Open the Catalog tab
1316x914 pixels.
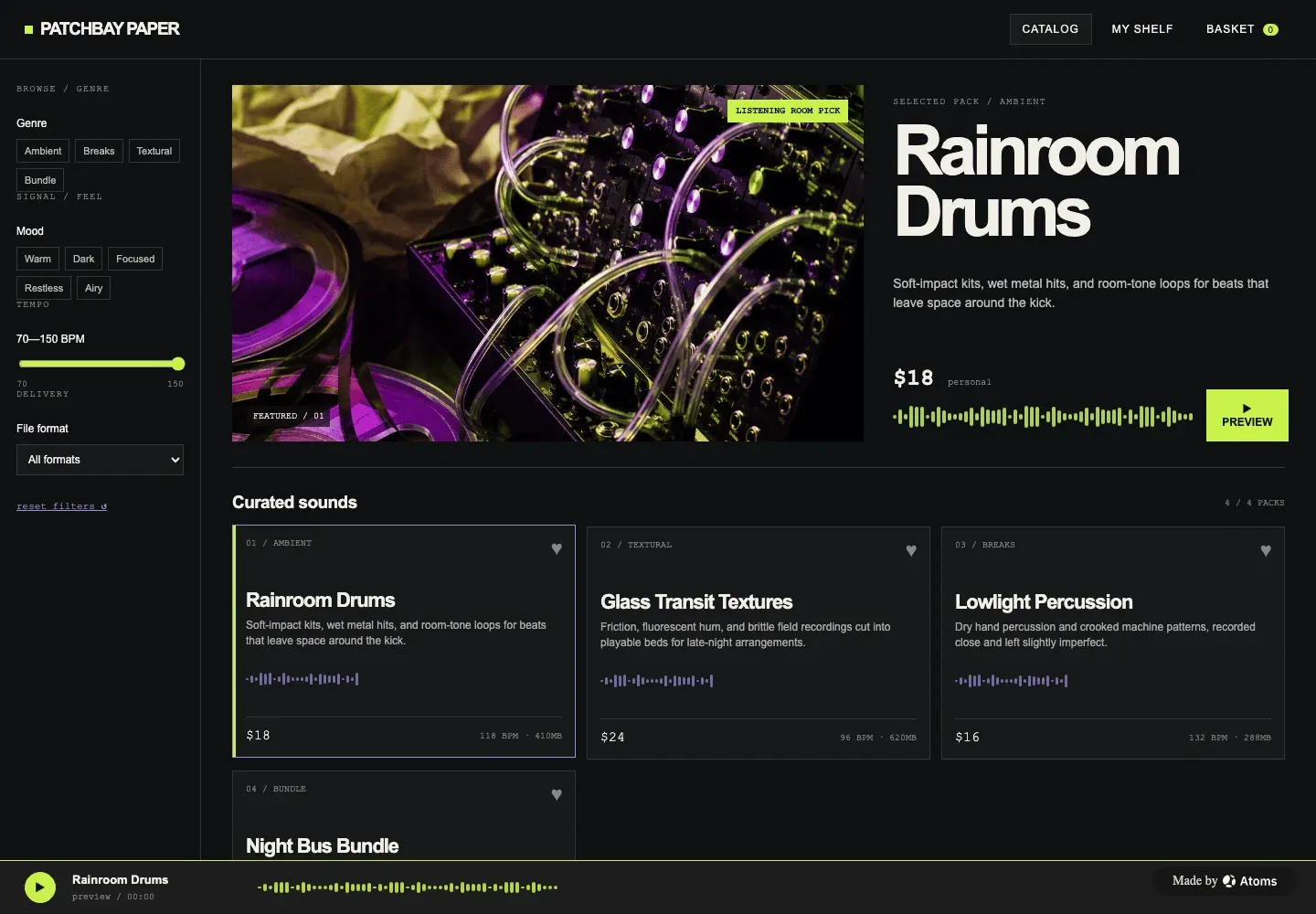point(1050,29)
